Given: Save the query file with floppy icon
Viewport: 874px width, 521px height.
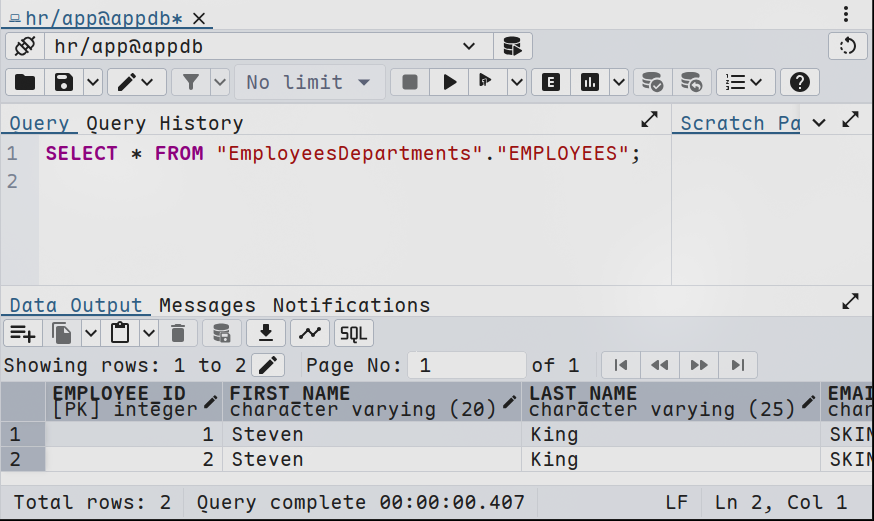Looking at the screenshot, I should click(64, 82).
